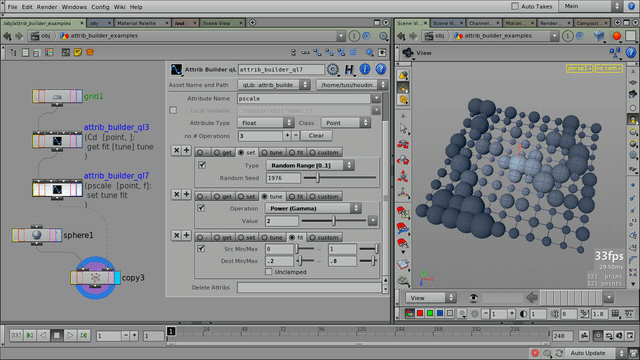Screen dimensions: 640x360
Task: Open the qLib::attrib_builde asset name dropdown
Action: [x=273, y=85]
